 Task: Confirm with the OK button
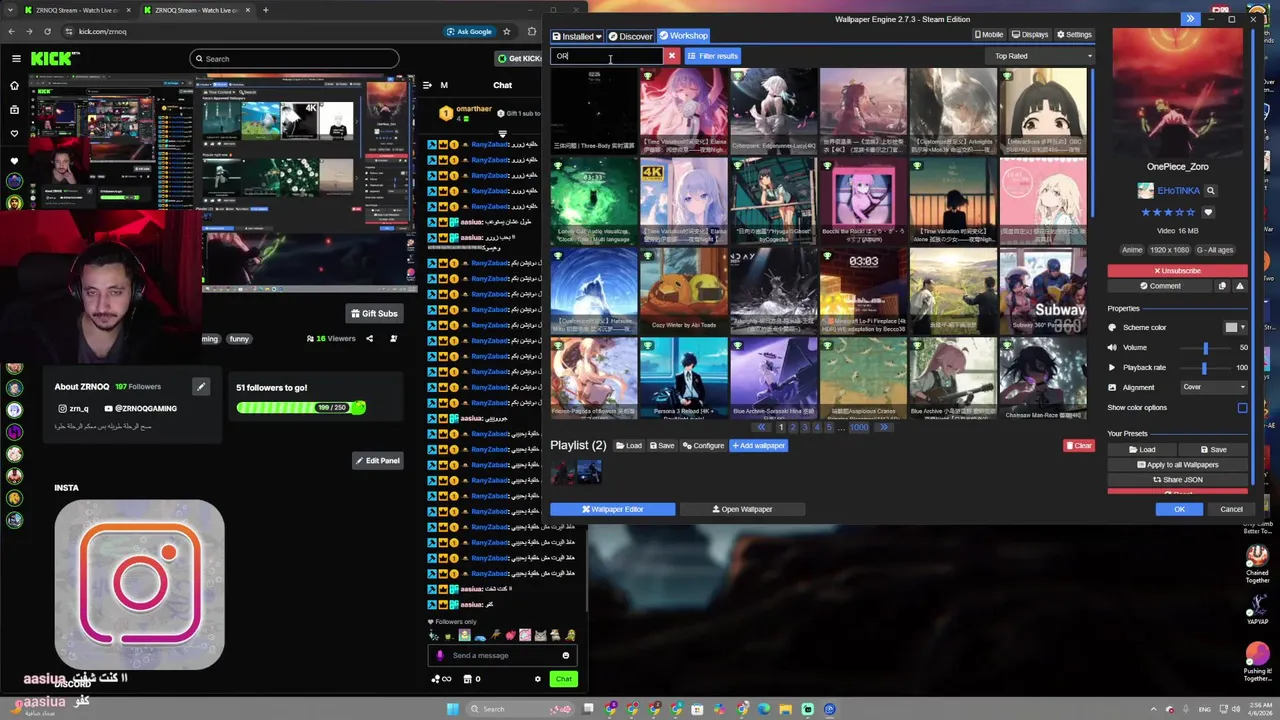[x=1179, y=509]
